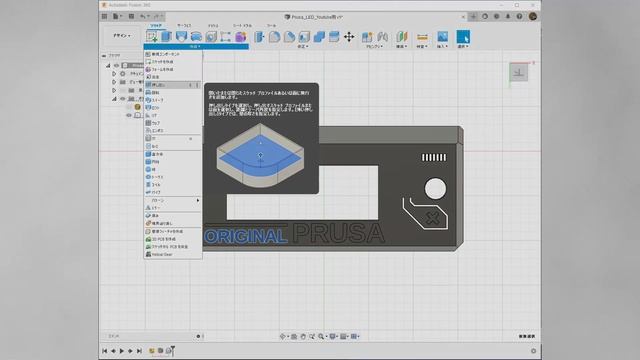640x360 pixels.
Task: Expand the named views browser node
Action: coord(114,82)
